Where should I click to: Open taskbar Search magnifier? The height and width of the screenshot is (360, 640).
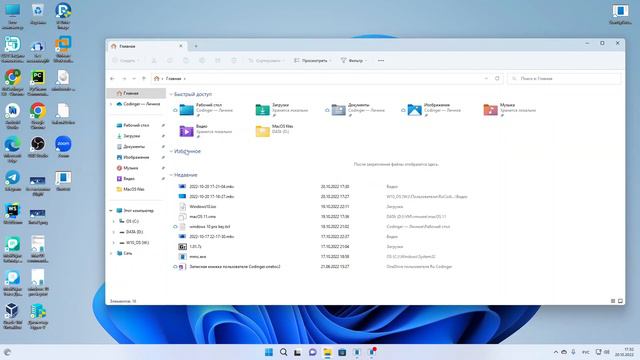coord(283,352)
